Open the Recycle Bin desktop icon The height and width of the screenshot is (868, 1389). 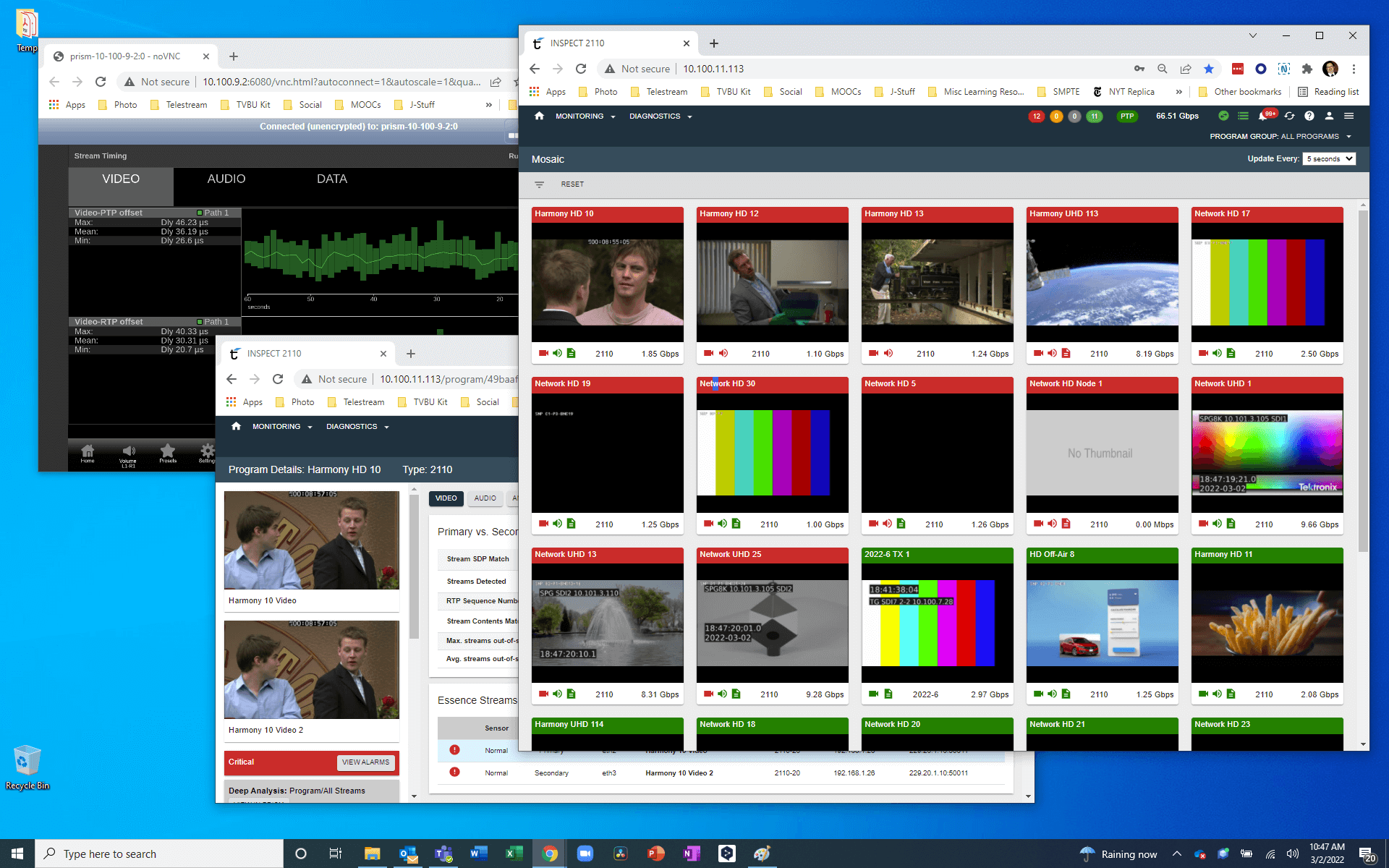tap(27, 767)
